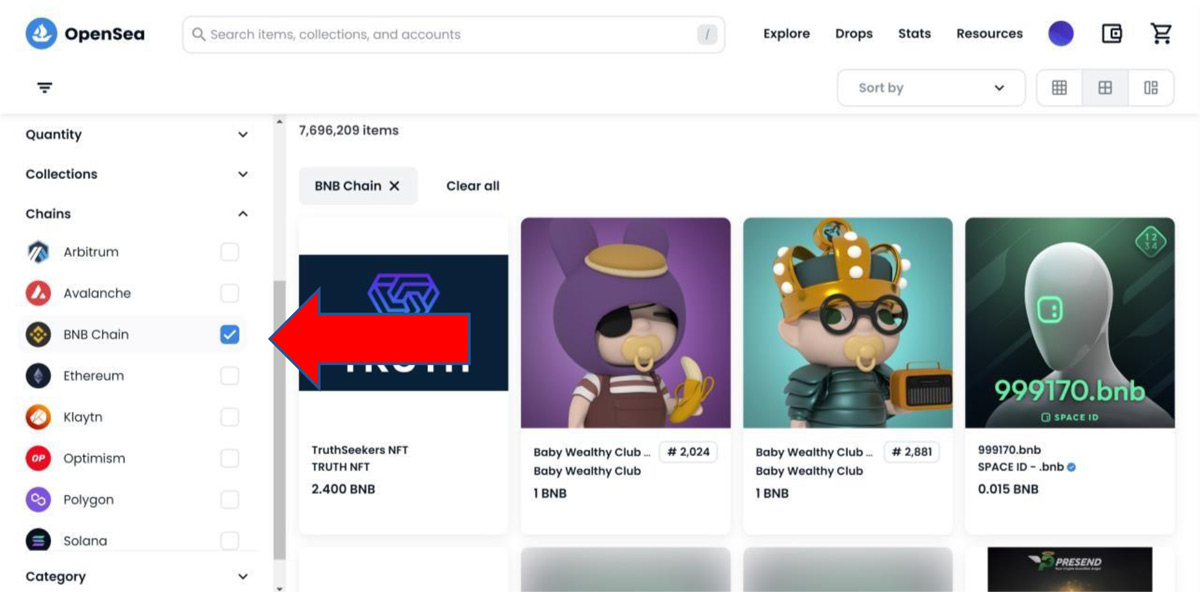Enable the Ethereum chain checkbox
The width and height of the screenshot is (1200, 592).
(230, 376)
